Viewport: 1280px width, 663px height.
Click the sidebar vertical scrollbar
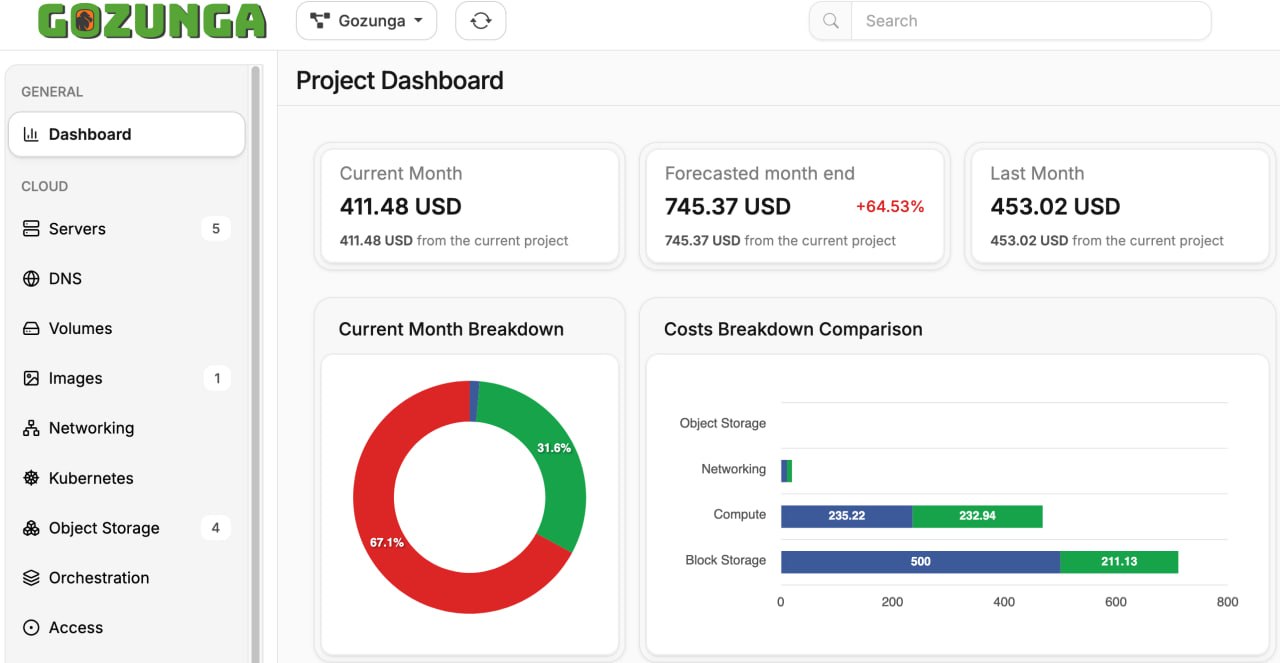pos(256,364)
